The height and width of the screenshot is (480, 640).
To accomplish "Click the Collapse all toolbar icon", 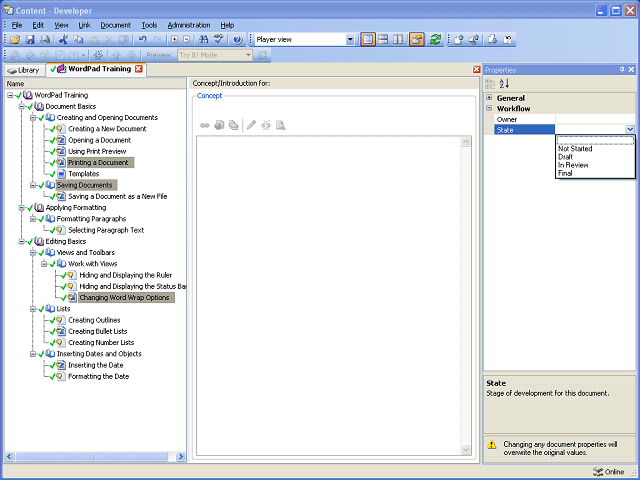I will click(187, 40).
